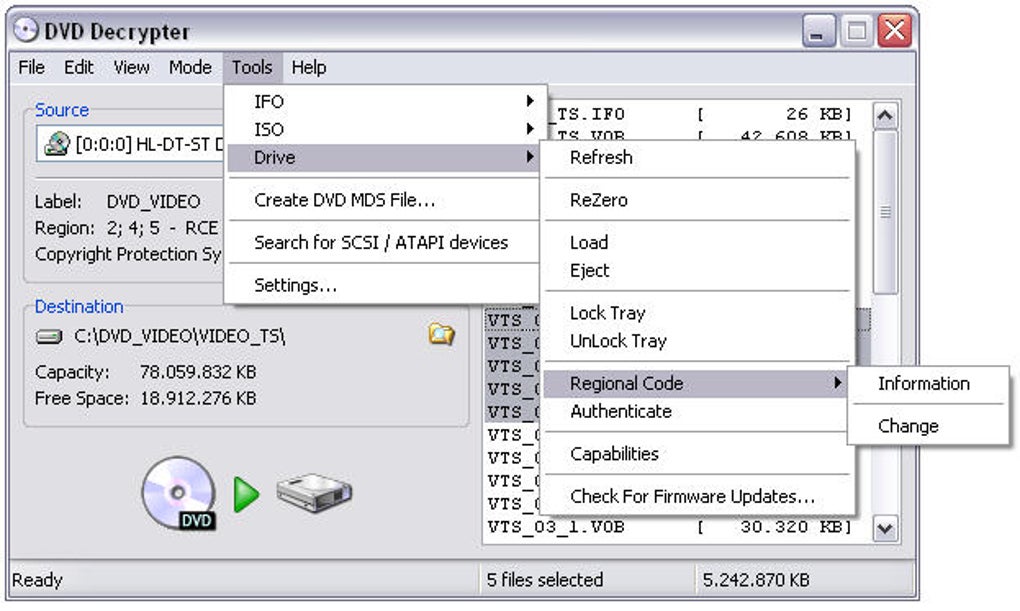The height and width of the screenshot is (611, 1020).
Task: Click the file list scrollbar thumb
Action: (885, 212)
